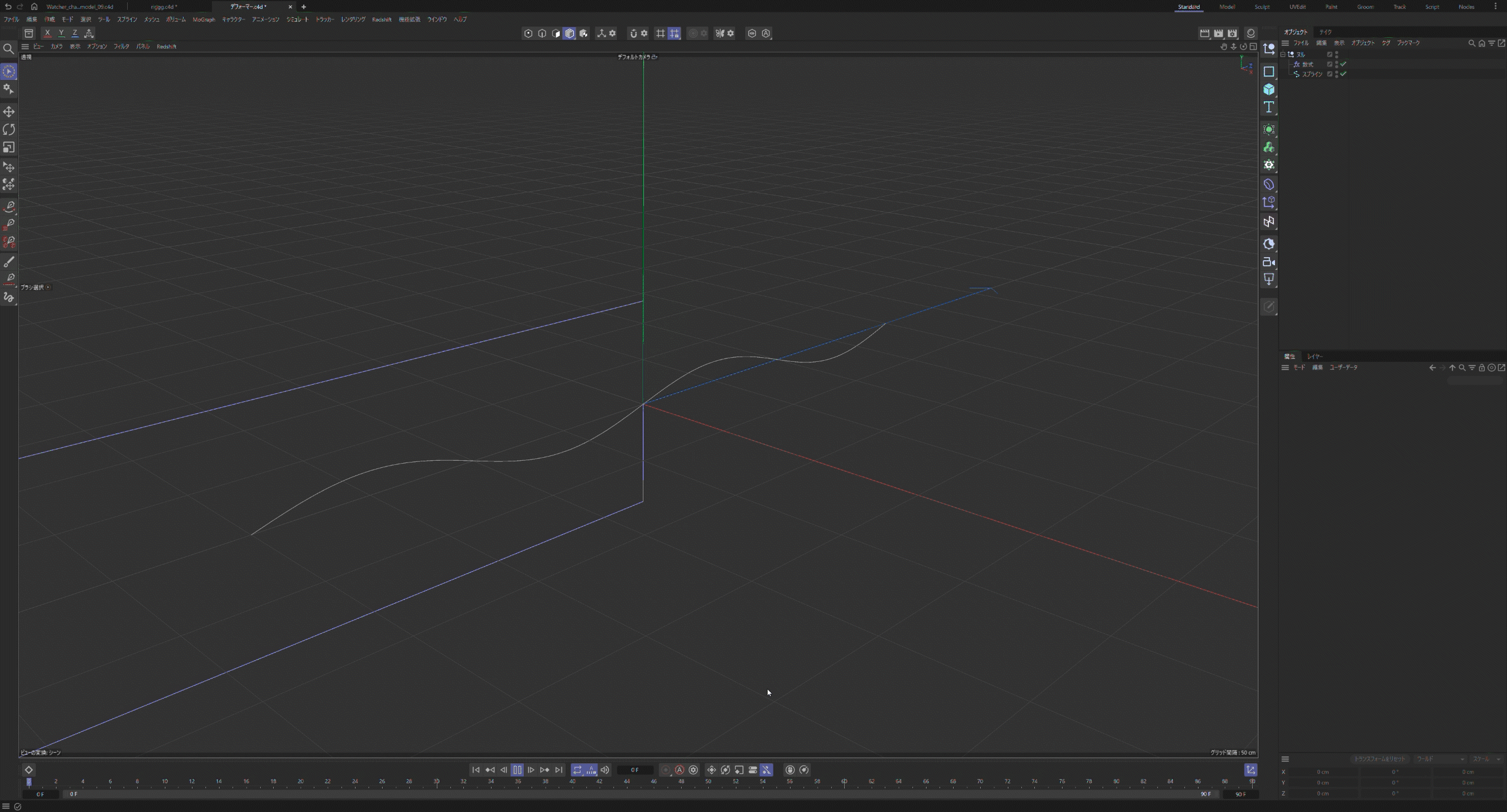Click the current frame 0 F field
This screenshot has height=812, width=1507.
point(635,770)
